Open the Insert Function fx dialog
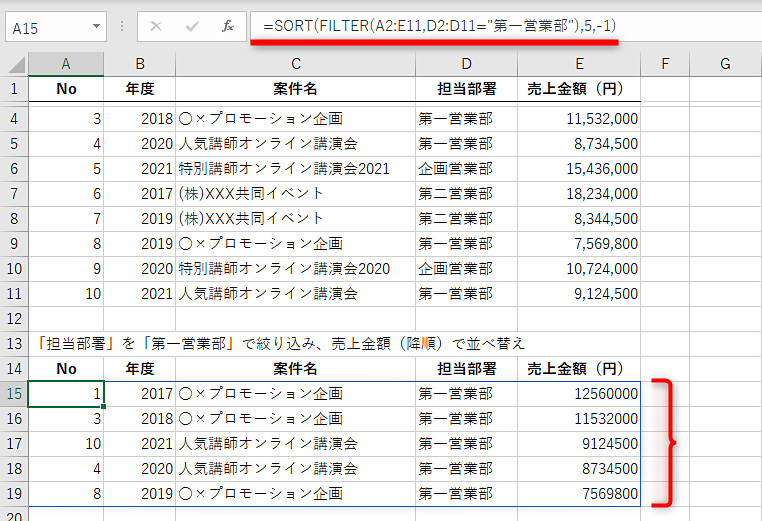 coord(228,26)
